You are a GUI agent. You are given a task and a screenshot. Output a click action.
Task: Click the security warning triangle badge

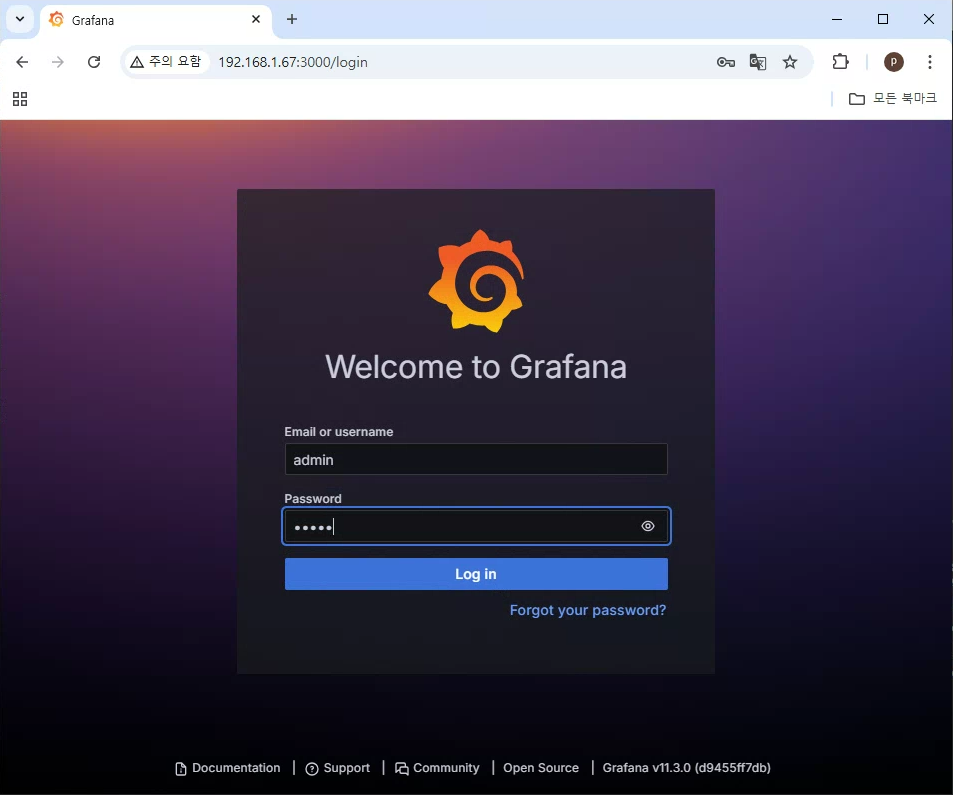(165, 62)
